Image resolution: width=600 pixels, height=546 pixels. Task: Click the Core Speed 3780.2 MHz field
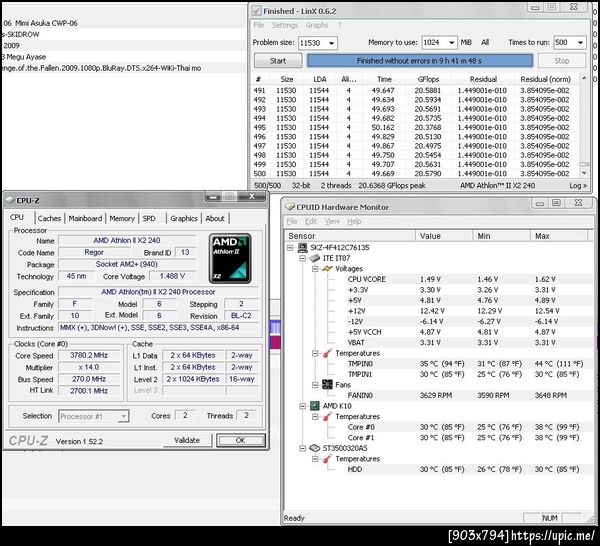[89, 355]
